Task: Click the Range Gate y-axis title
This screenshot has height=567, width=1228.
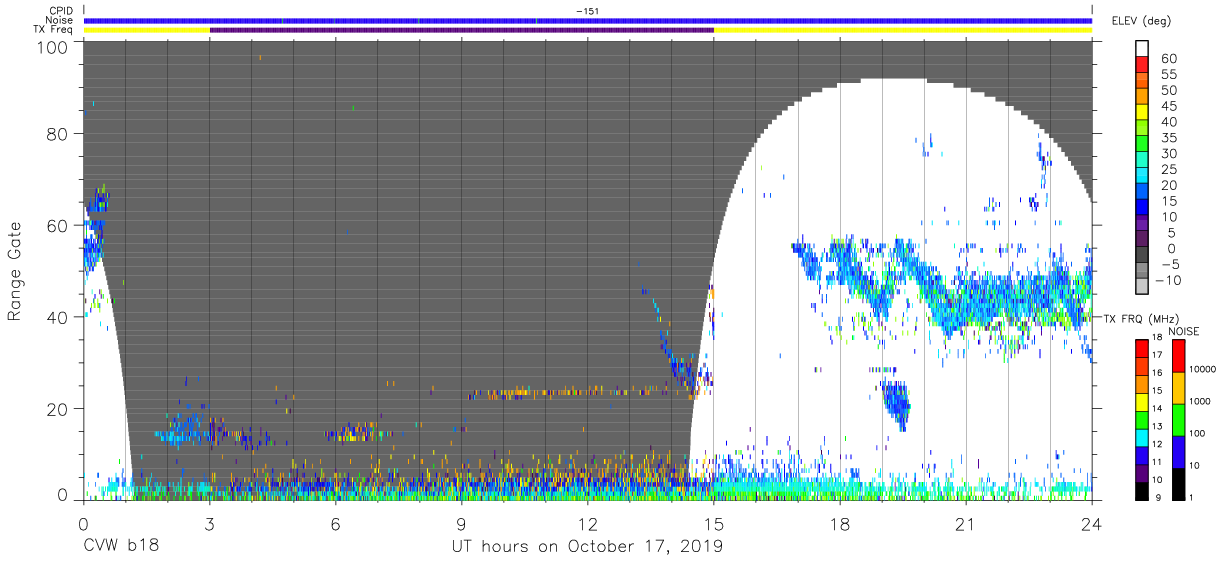Action: pyautogui.click(x=15, y=271)
